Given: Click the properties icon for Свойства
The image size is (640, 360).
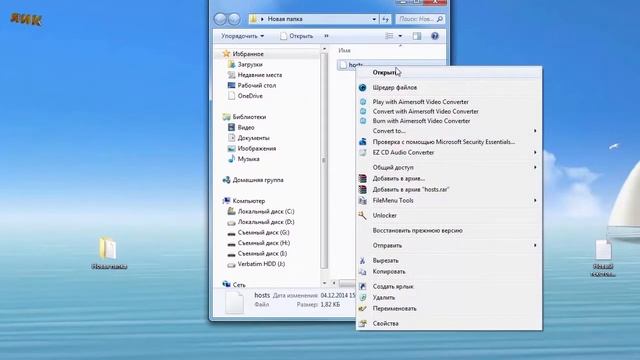Looking at the screenshot, I should pyautogui.click(x=362, y=323).
